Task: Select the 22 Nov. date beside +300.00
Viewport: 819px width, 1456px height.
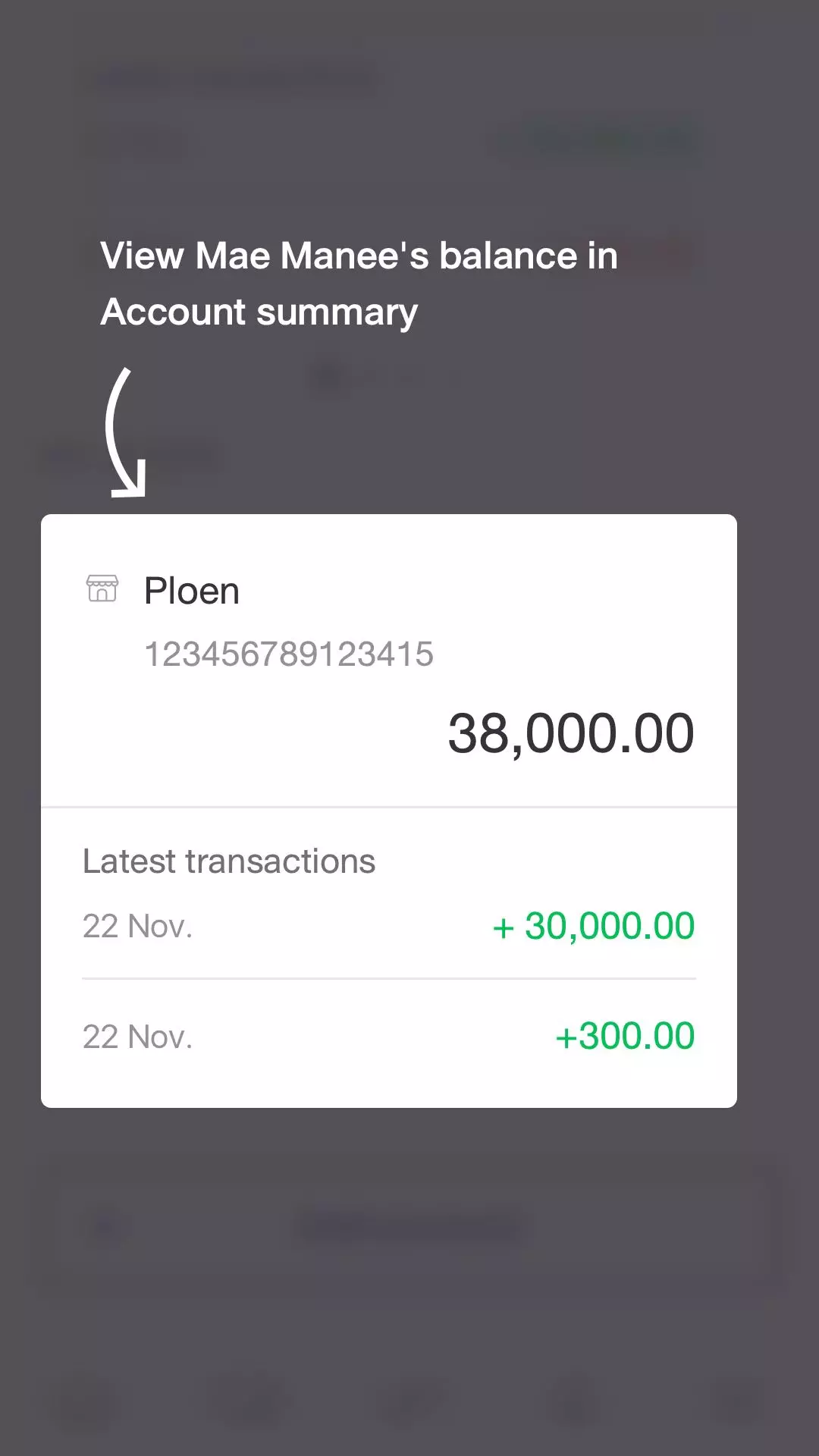Action: tap(137, 1037)
